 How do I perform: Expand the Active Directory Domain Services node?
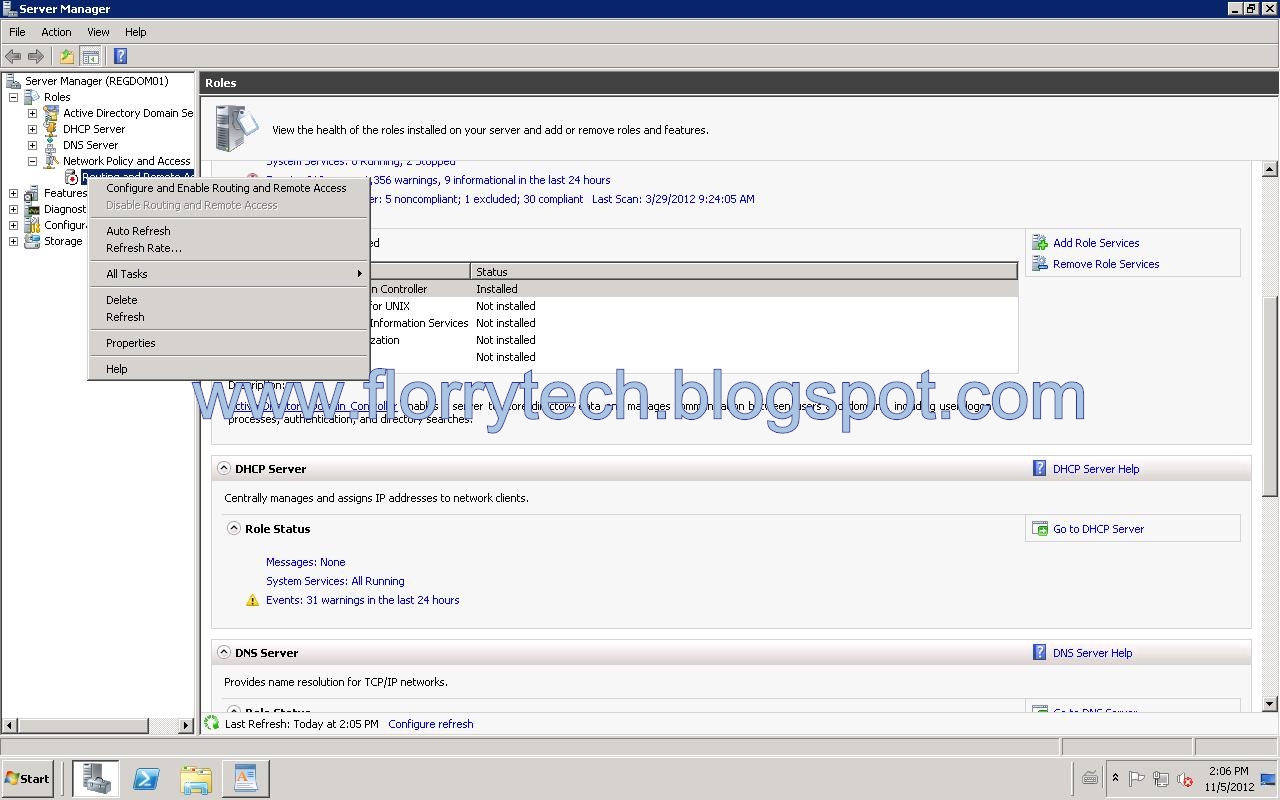[32, 113]
